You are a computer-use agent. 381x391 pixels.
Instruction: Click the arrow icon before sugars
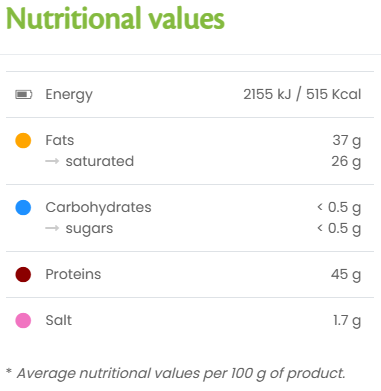(52, 228)
